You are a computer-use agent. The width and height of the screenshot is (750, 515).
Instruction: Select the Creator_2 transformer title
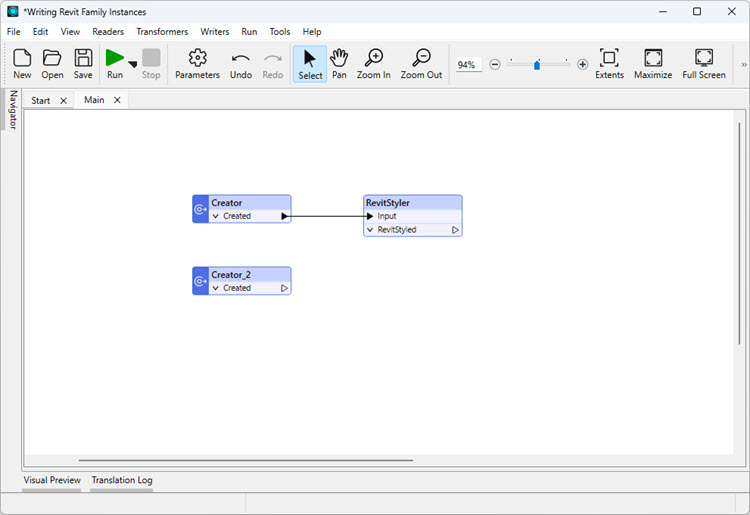pyautogui.click(x=231, y=275)
